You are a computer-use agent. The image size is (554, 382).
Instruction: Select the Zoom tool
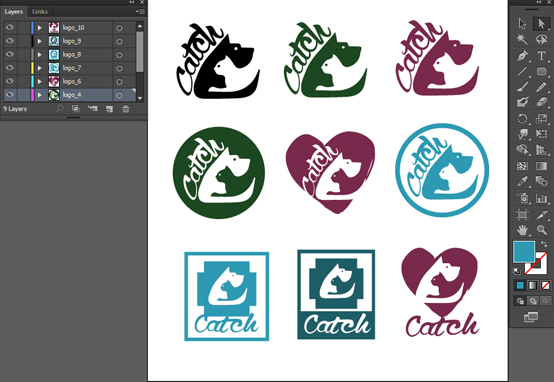pyautogui.click(x=541, y=230)
